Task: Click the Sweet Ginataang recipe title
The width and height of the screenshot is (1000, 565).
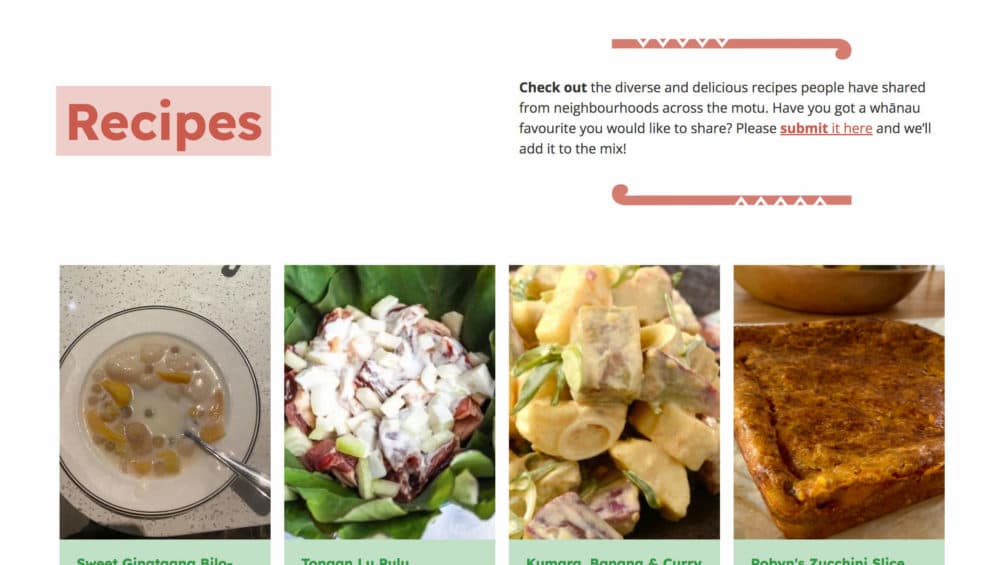Action: click(x=154, y=561)
